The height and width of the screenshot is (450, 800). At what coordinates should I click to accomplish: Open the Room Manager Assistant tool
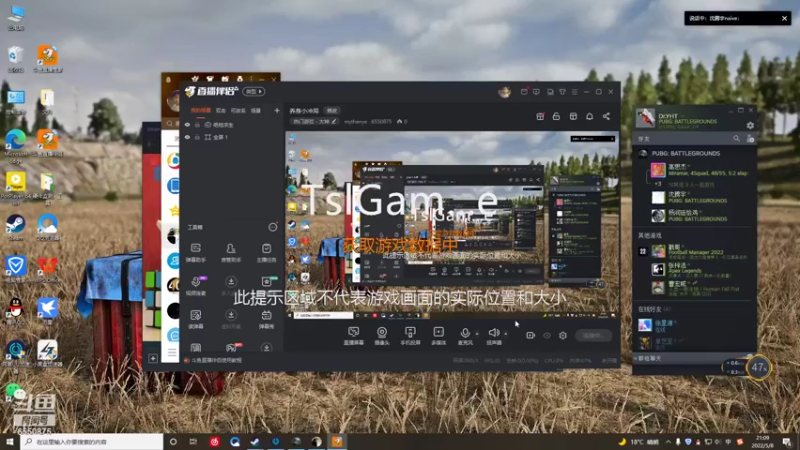tap(231, 253)
